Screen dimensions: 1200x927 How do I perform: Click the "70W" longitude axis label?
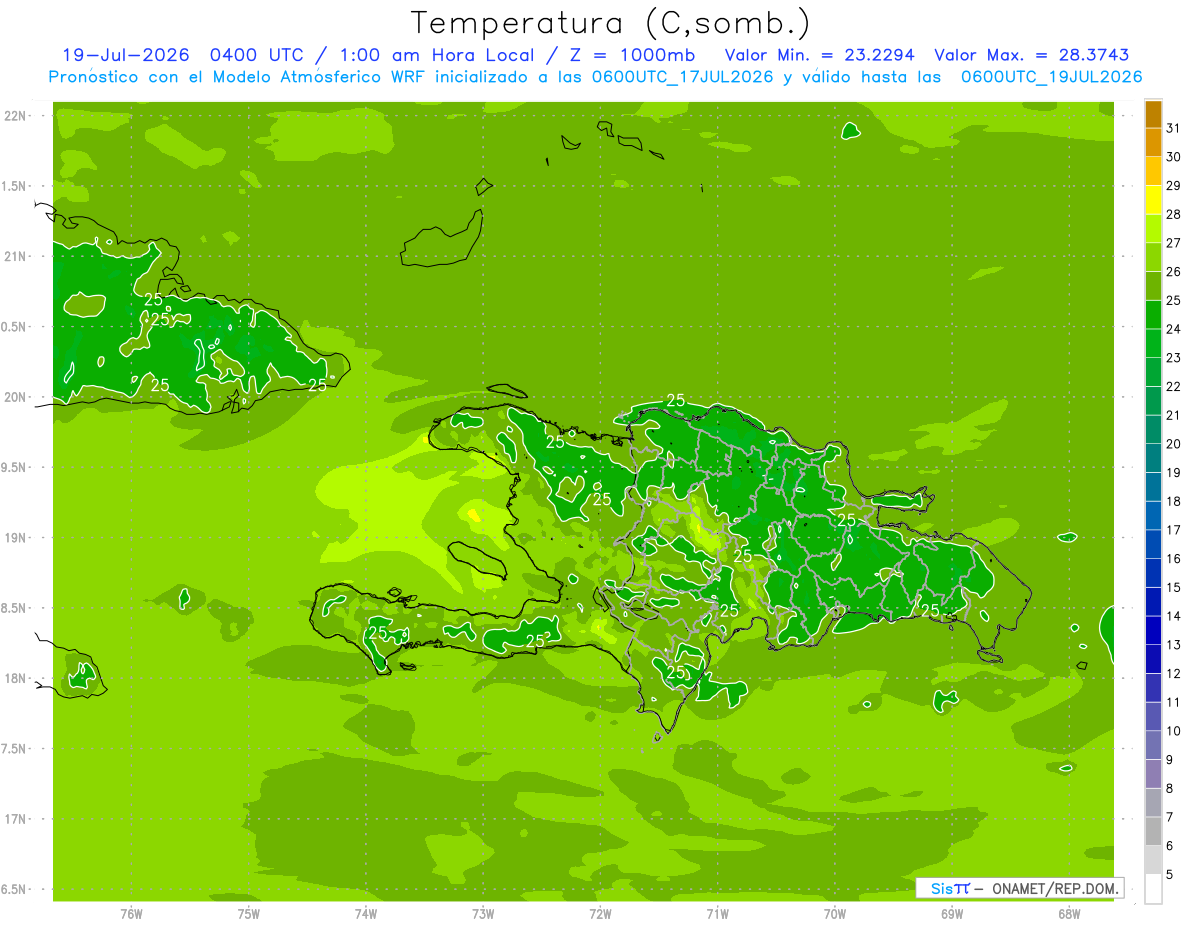[834, 913]
